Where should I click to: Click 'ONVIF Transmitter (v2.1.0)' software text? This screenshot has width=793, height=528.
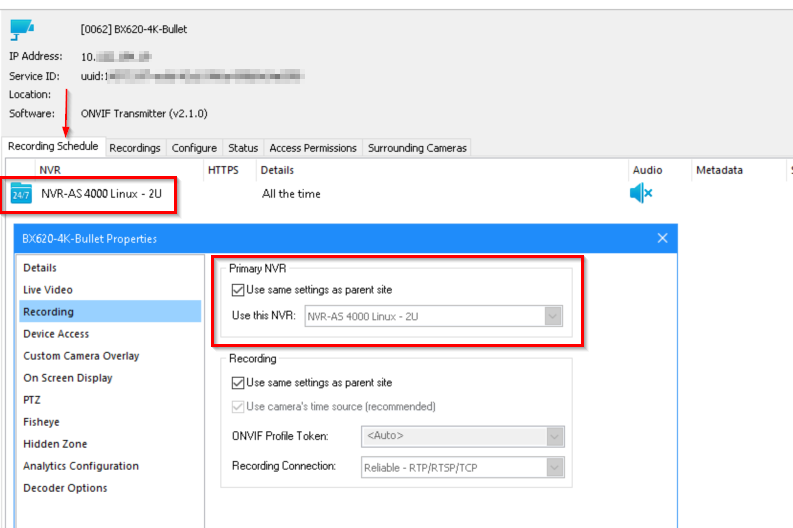pos(144,113)
